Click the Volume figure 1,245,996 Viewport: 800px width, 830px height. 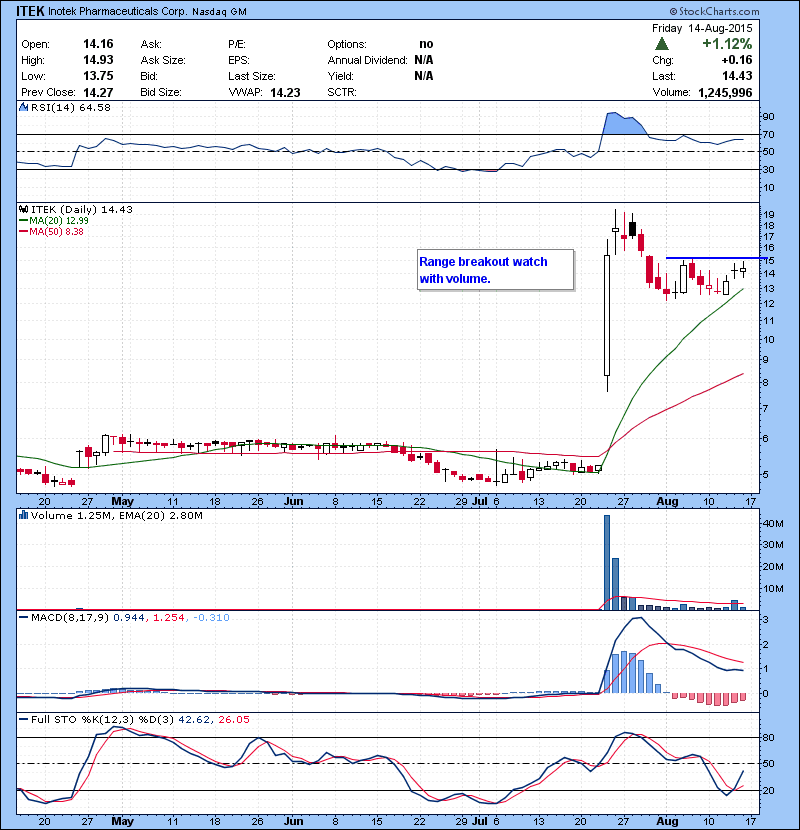pos(725,93)
